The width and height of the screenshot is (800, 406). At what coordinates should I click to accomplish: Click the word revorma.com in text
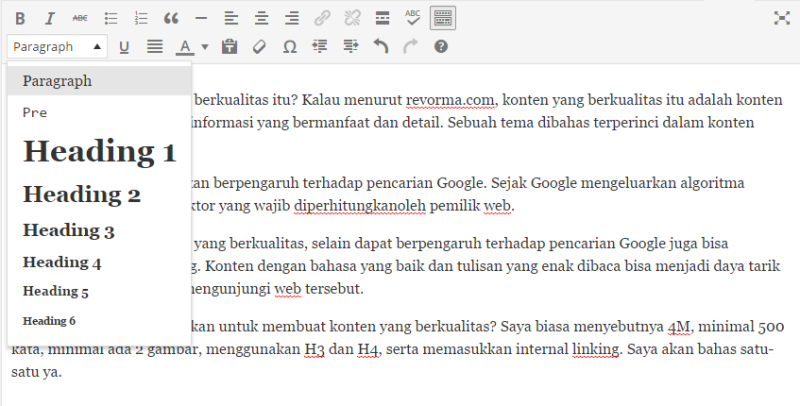pyautogui.click(x=451, y=99)
